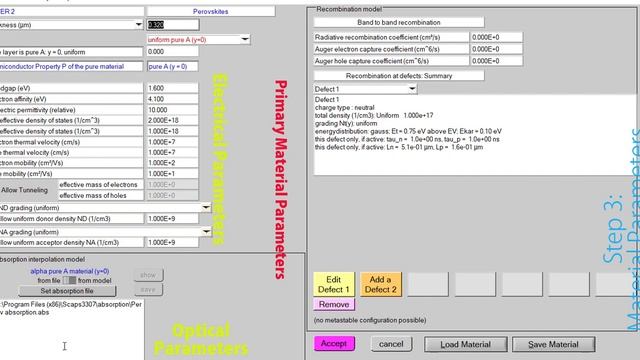Viewport: 640px width, 360px height.
Task: Click the thickness field showing 0.320
Action: tap(173, 25)
